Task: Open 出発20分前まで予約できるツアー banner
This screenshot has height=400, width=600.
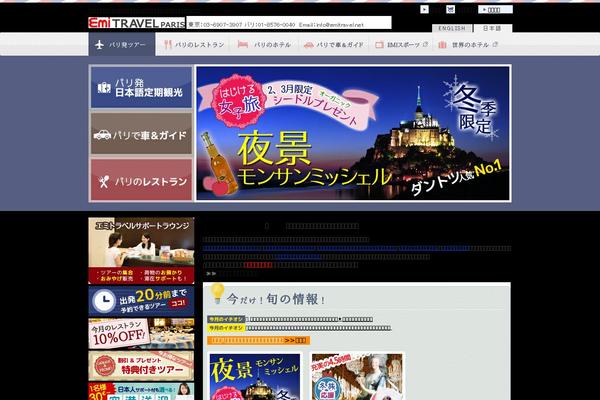Action: pos(141,302)
